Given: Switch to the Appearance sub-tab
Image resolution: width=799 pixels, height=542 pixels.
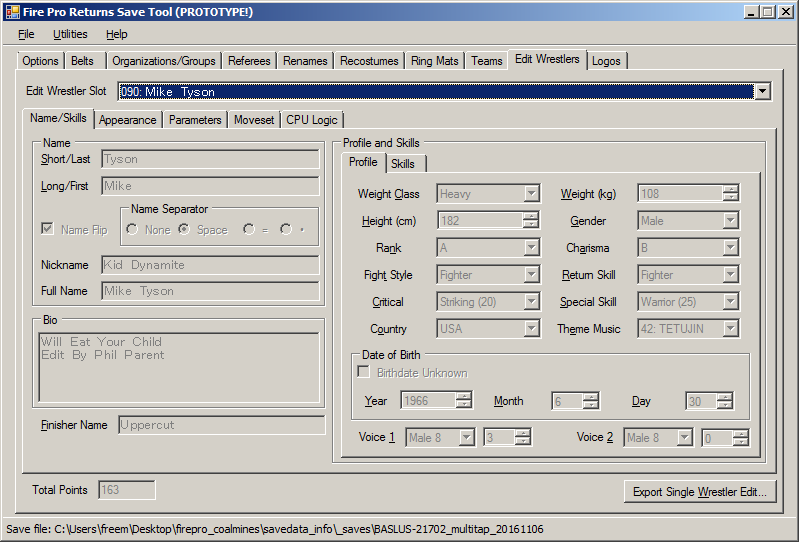Looking at the screenshot, I should click(127, 120).
